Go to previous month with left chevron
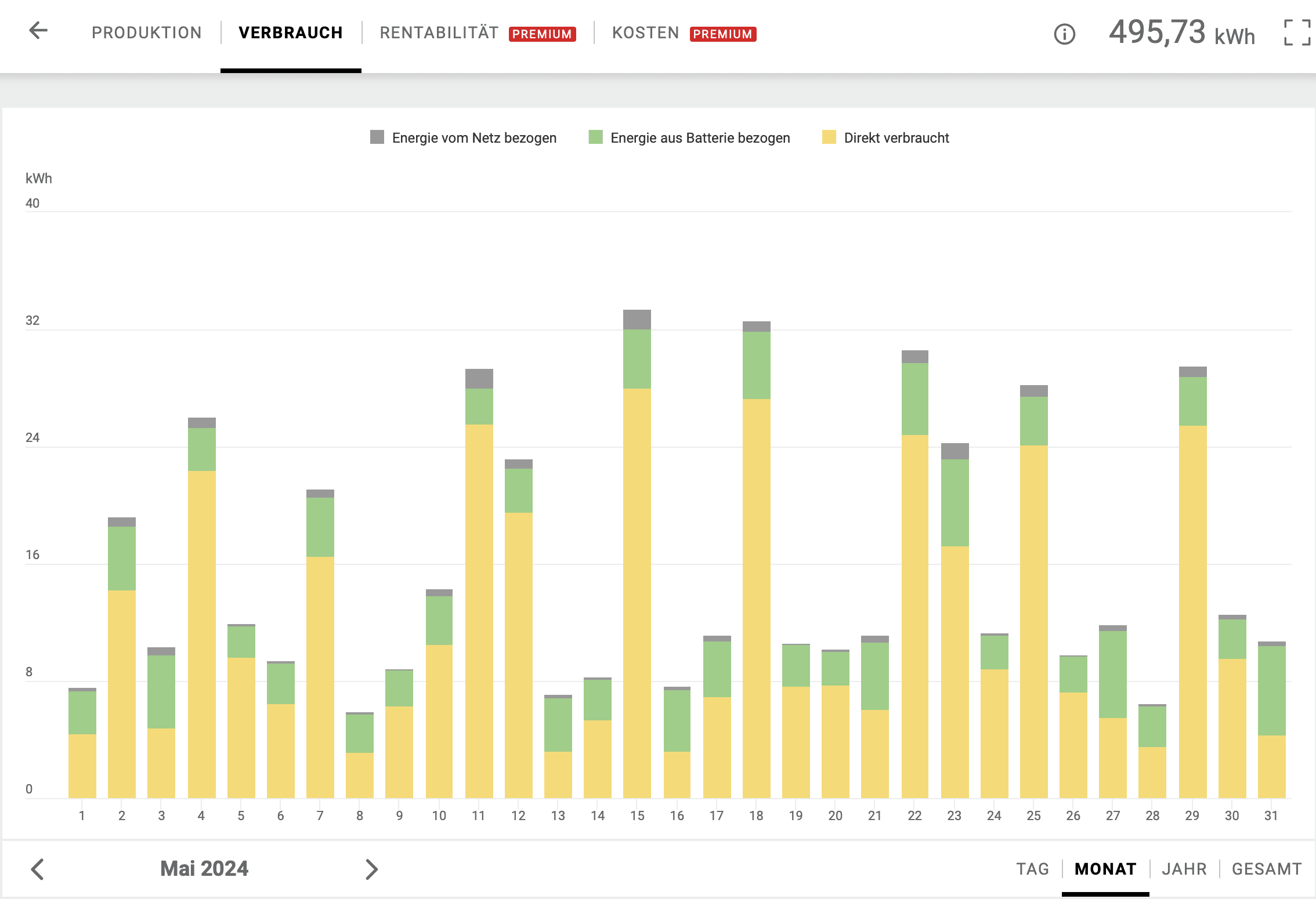This screenshot has width=1316, height=899. pyautogui.click(x=37, y=869)
